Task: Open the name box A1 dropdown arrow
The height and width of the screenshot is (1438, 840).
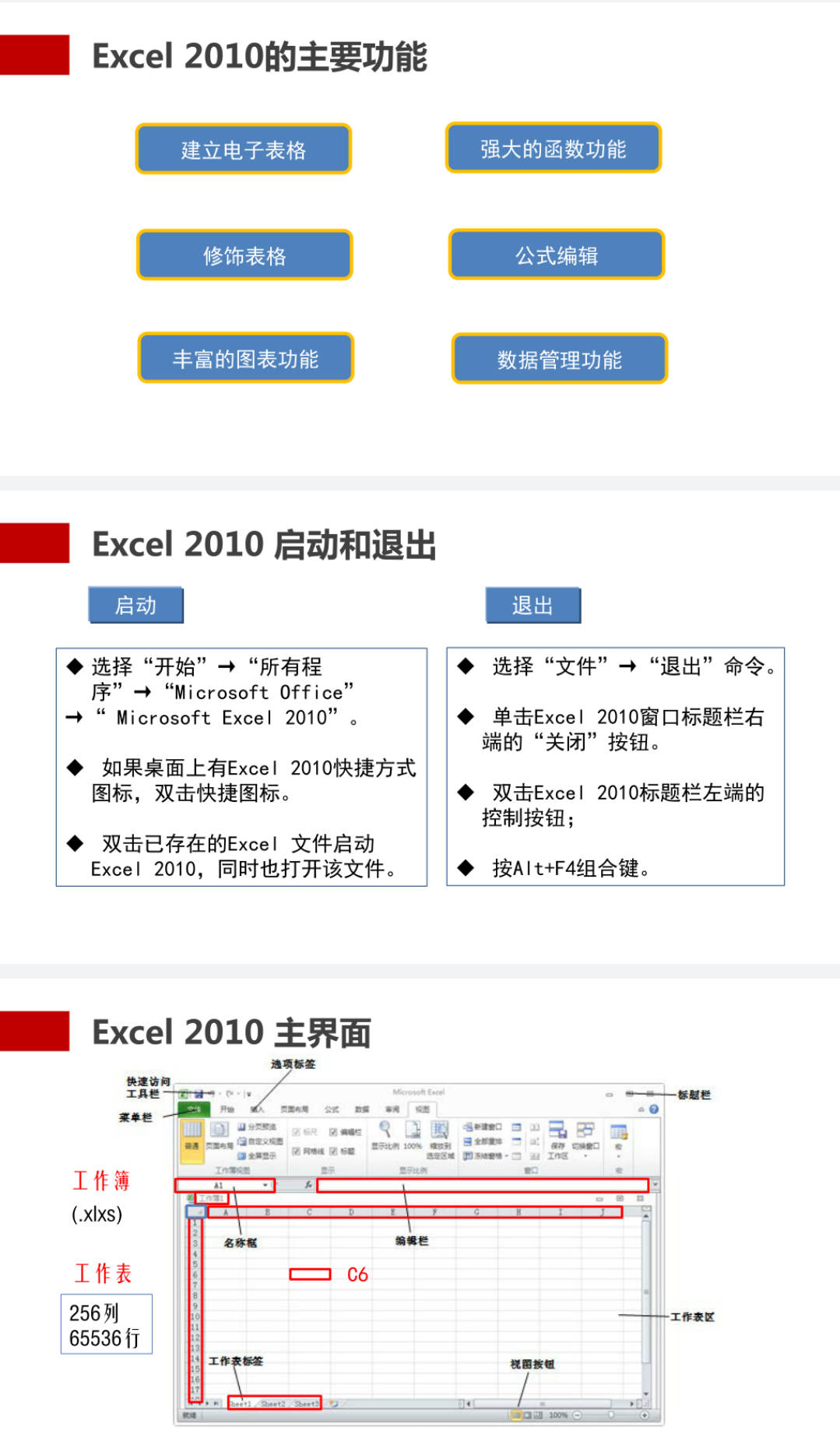Action: (265, 1185)
